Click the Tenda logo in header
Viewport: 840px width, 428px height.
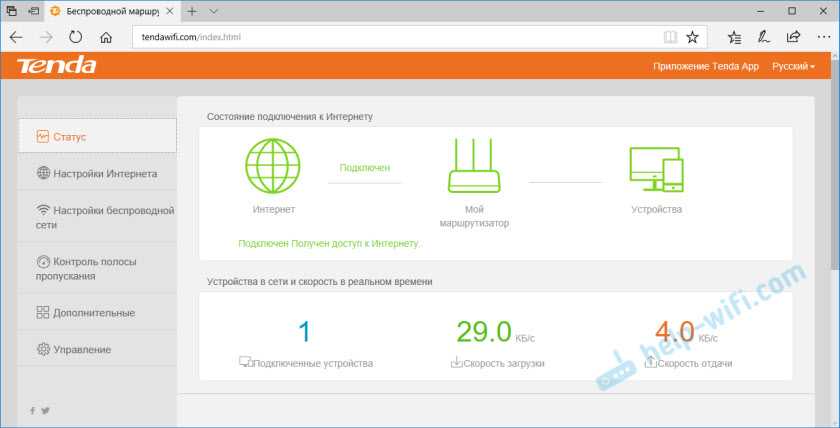(x=57, y=66)
